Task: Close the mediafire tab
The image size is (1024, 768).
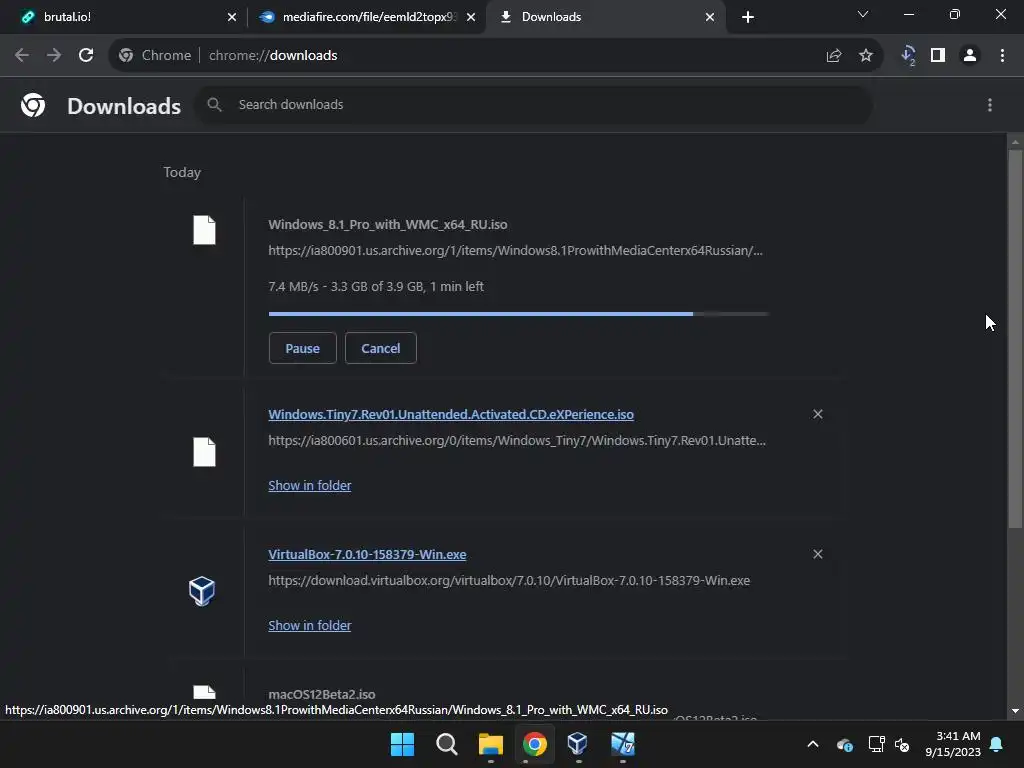Action: tap(471, 17)
